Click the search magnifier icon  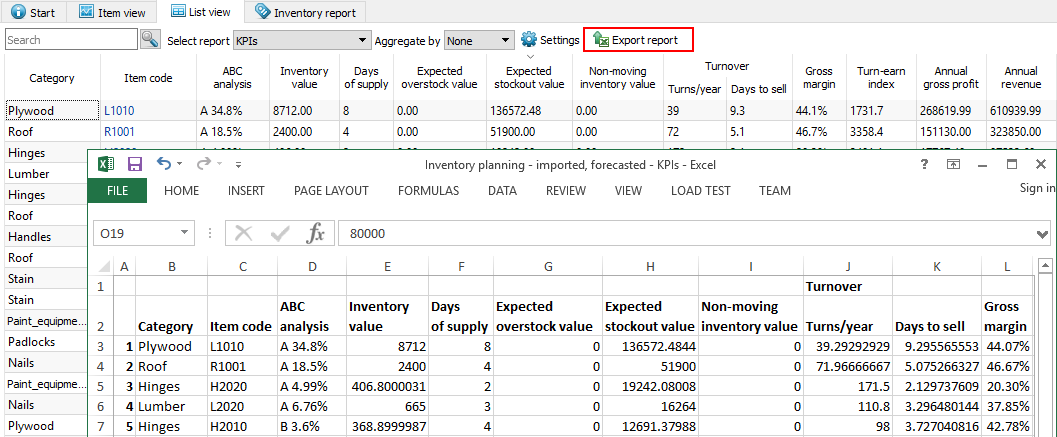click(x=150, y=40)
